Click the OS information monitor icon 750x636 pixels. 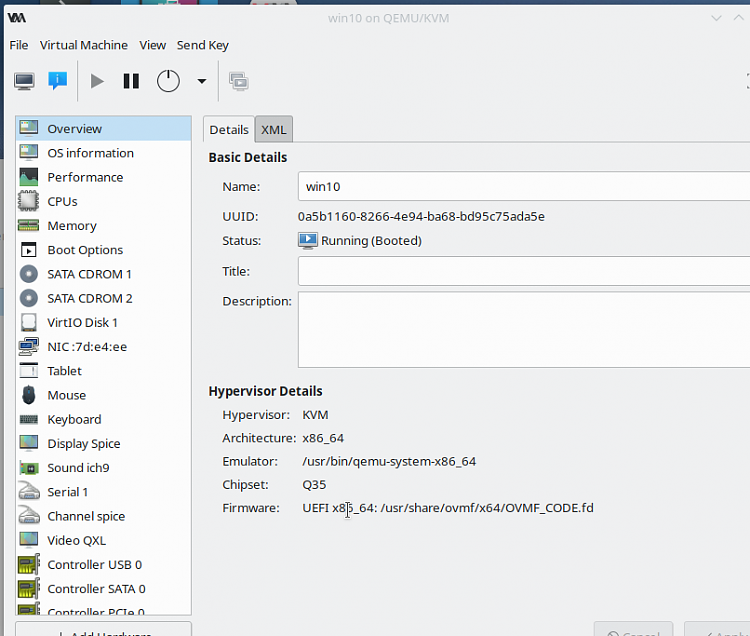pos(28,153)
